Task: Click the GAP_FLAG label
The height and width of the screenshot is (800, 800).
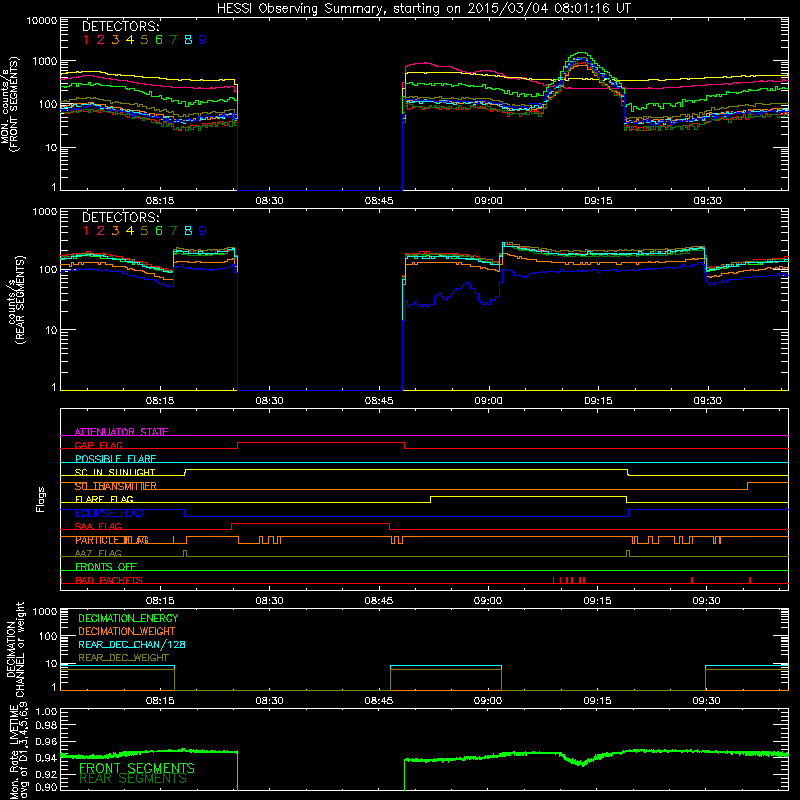Action: point(98,445)
